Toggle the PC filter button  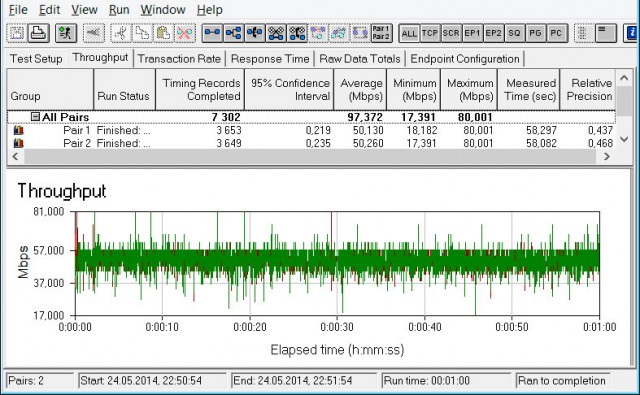click(x=557, y=33)
